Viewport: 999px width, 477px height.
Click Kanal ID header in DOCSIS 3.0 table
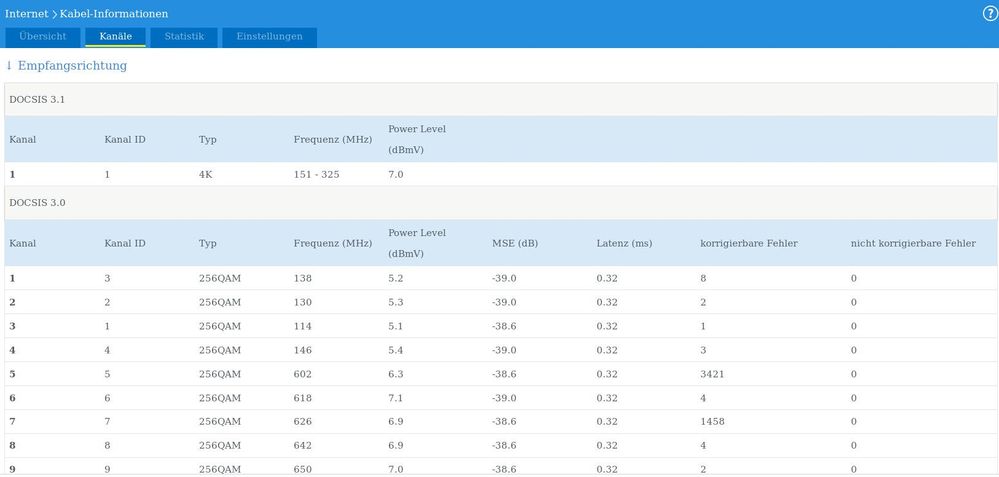(x=125, y=243)
